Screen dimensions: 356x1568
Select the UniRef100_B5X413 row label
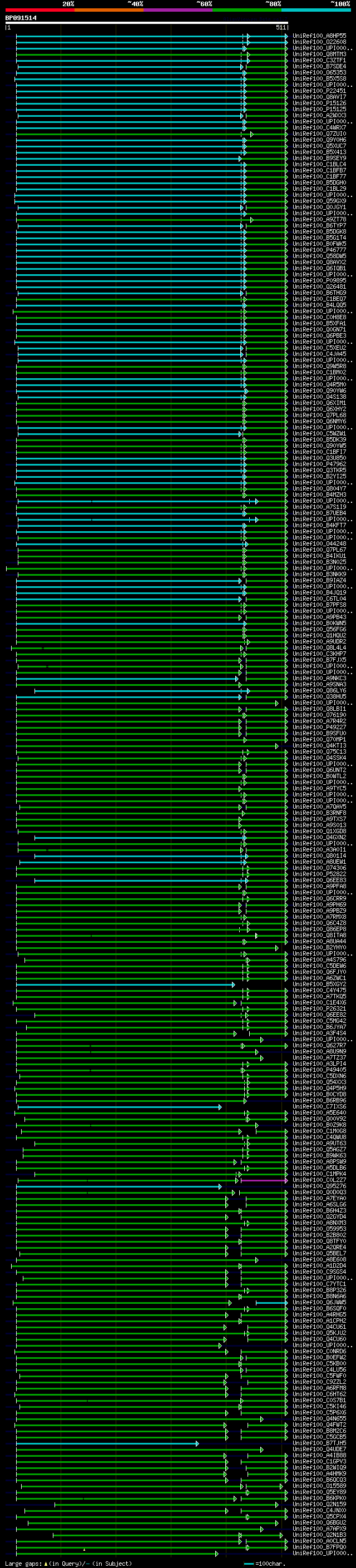coord(319,152)
